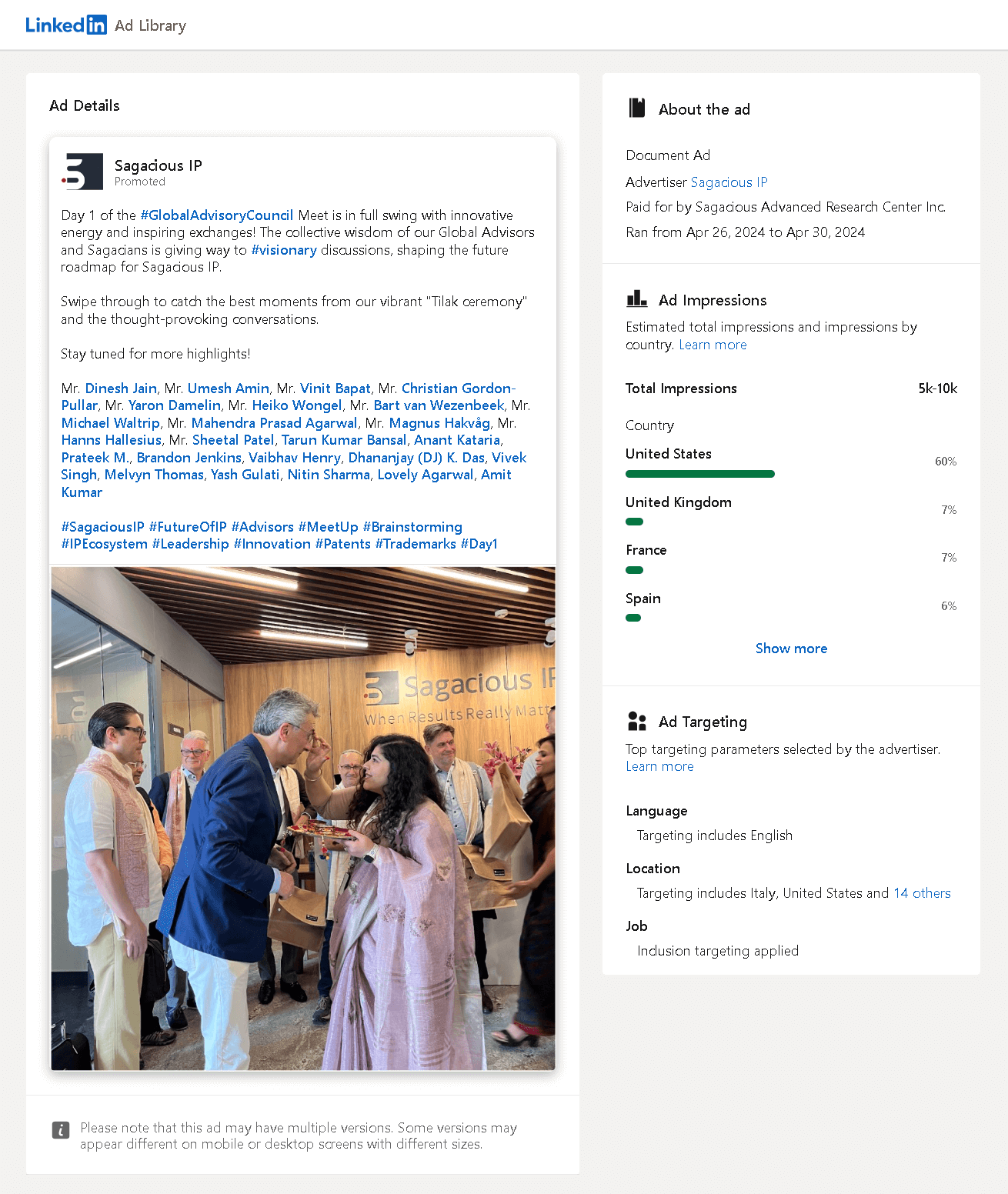Click the #FutureOfIP hashtag

tap(187, 526)
